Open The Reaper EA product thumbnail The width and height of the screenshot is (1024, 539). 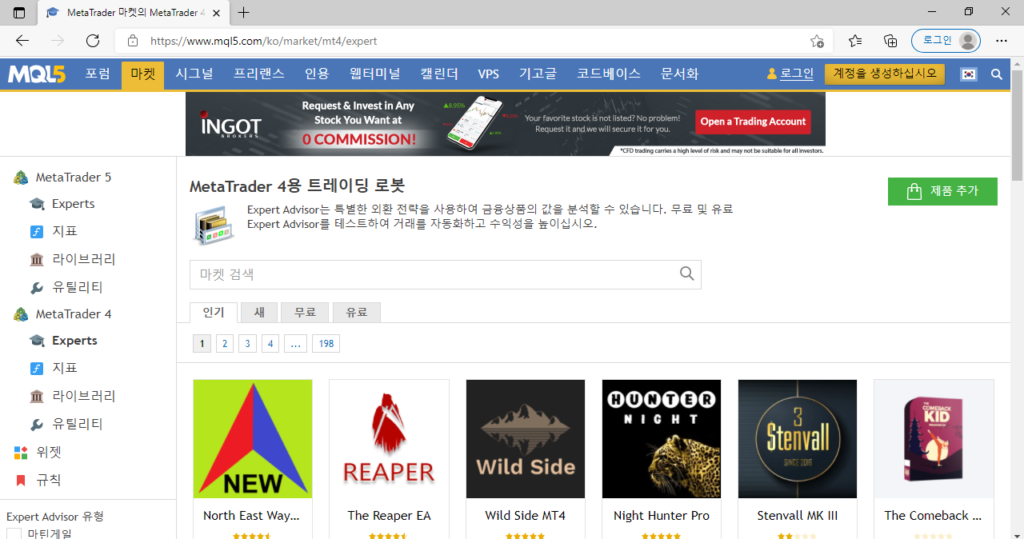tap(389, 439)
